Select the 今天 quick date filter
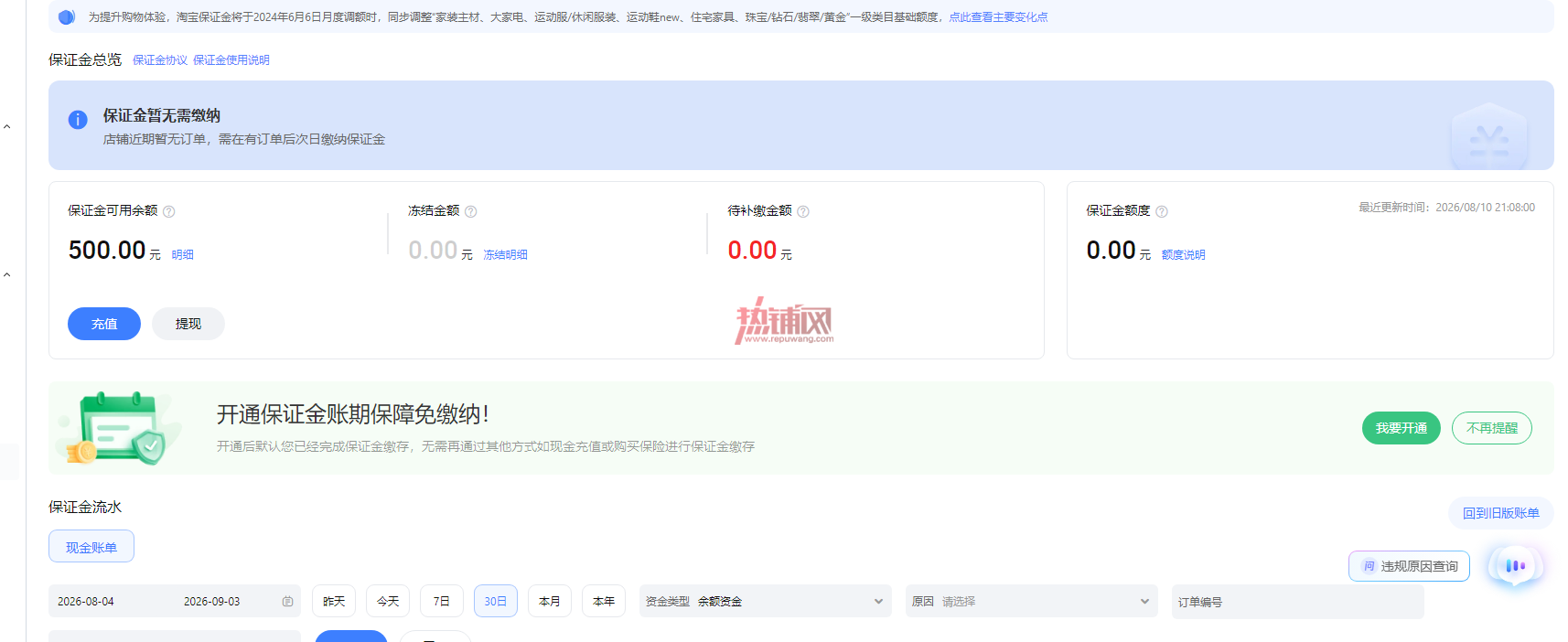Viewport: 1568px width, 642px height. [388, 601]
